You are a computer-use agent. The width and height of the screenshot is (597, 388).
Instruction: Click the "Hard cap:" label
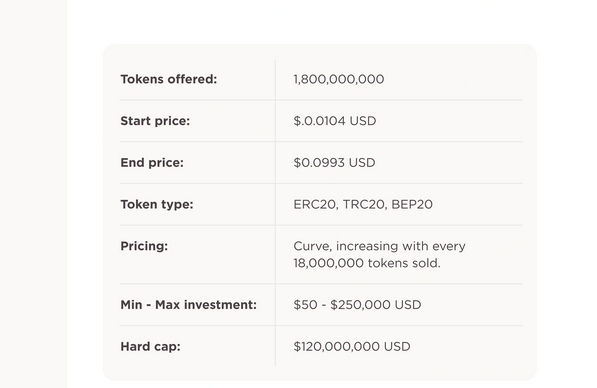(x=150, y=347)
